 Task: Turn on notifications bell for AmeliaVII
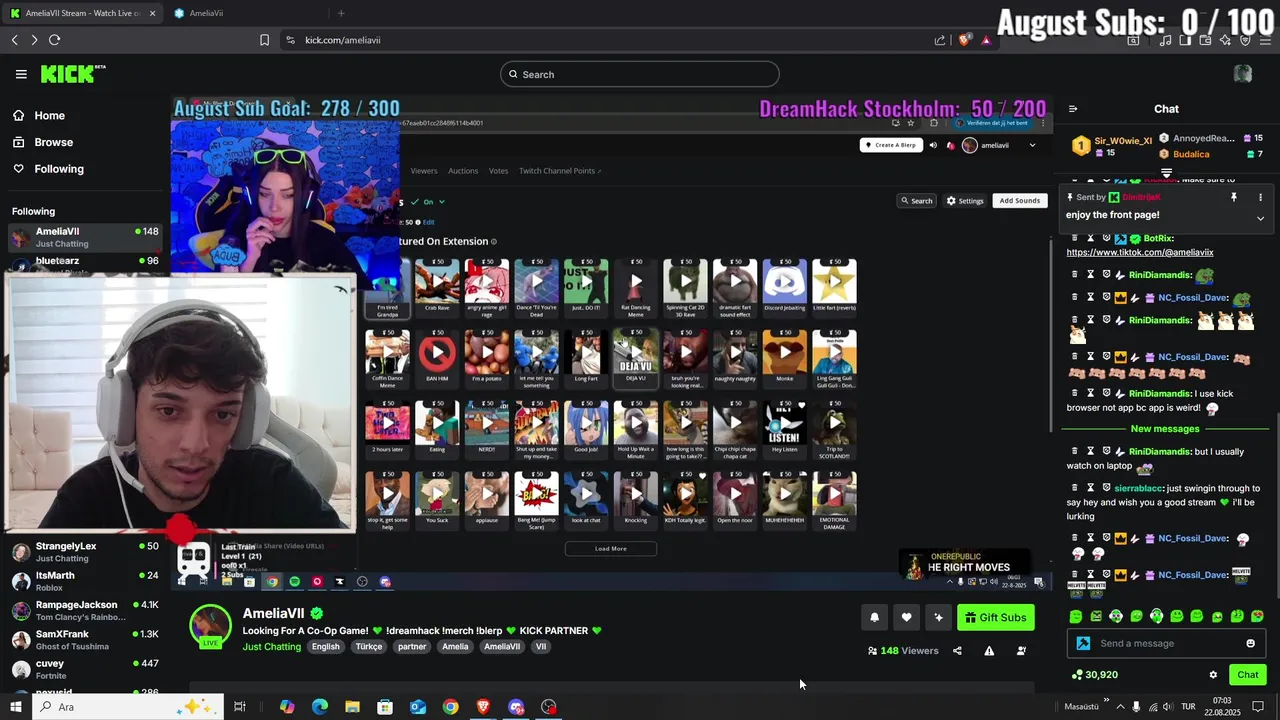[874, 617]
